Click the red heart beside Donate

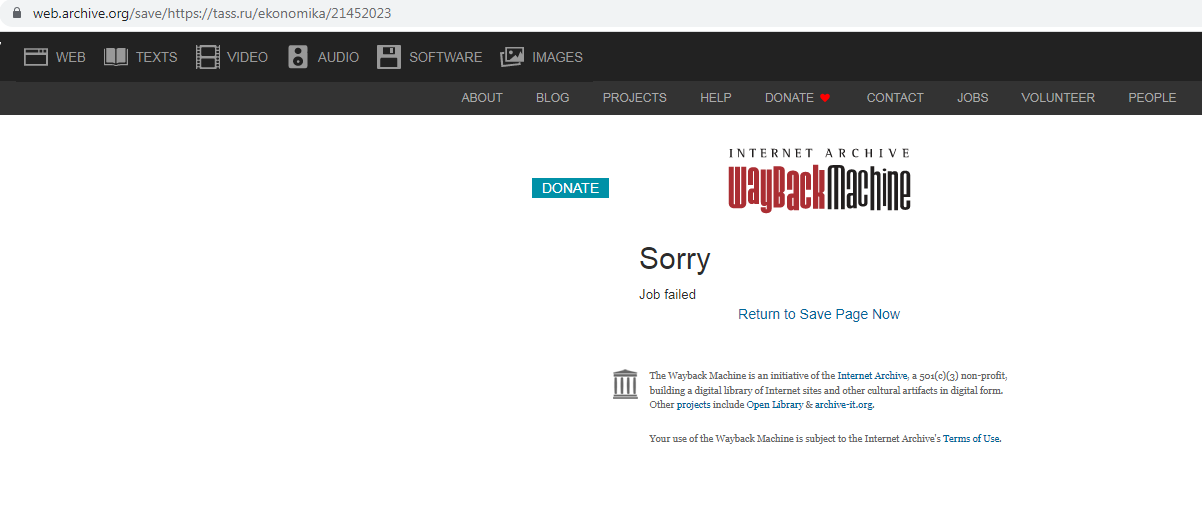tap(825, 98)
